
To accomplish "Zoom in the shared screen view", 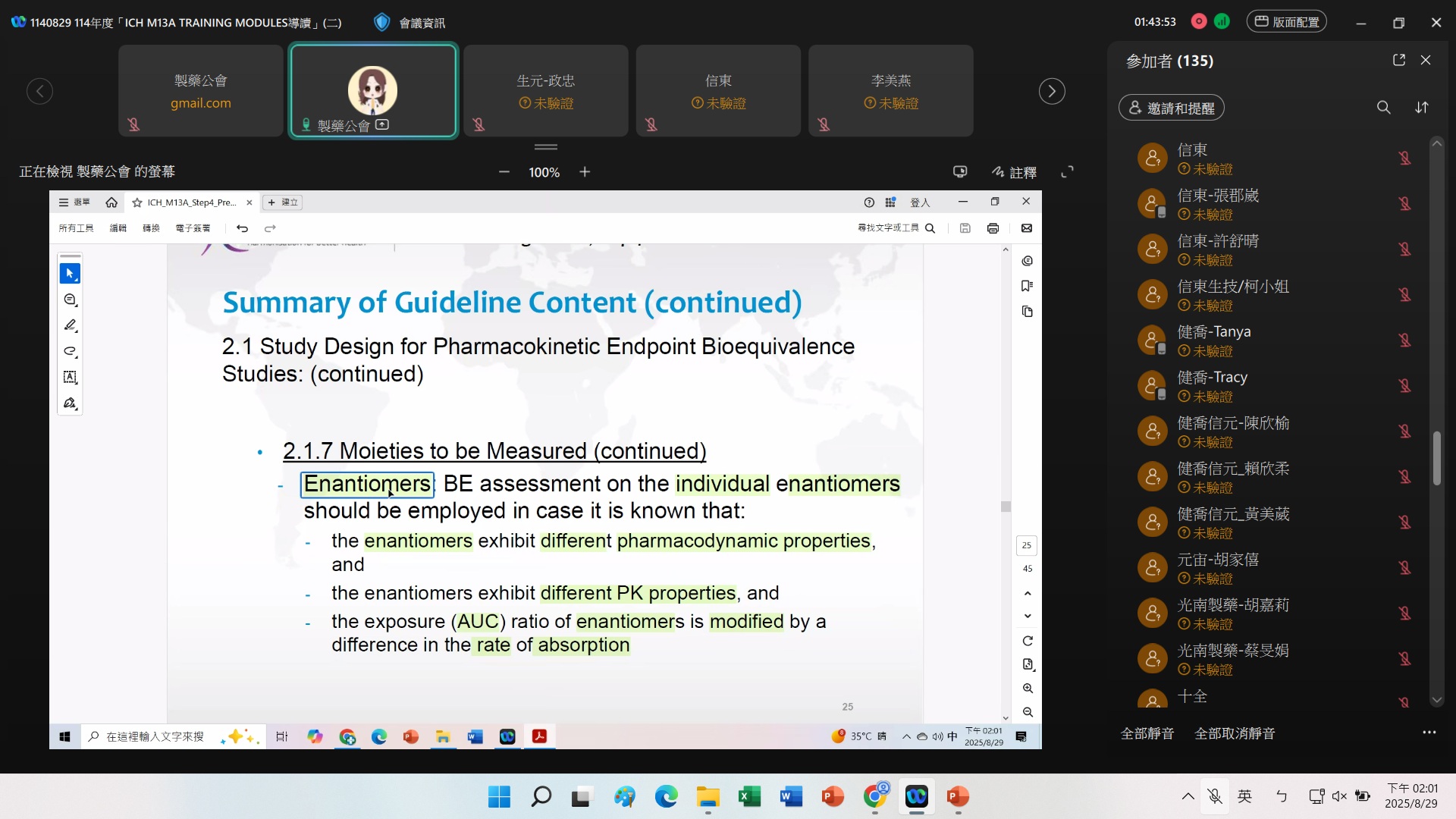I will tap(585, 172).
